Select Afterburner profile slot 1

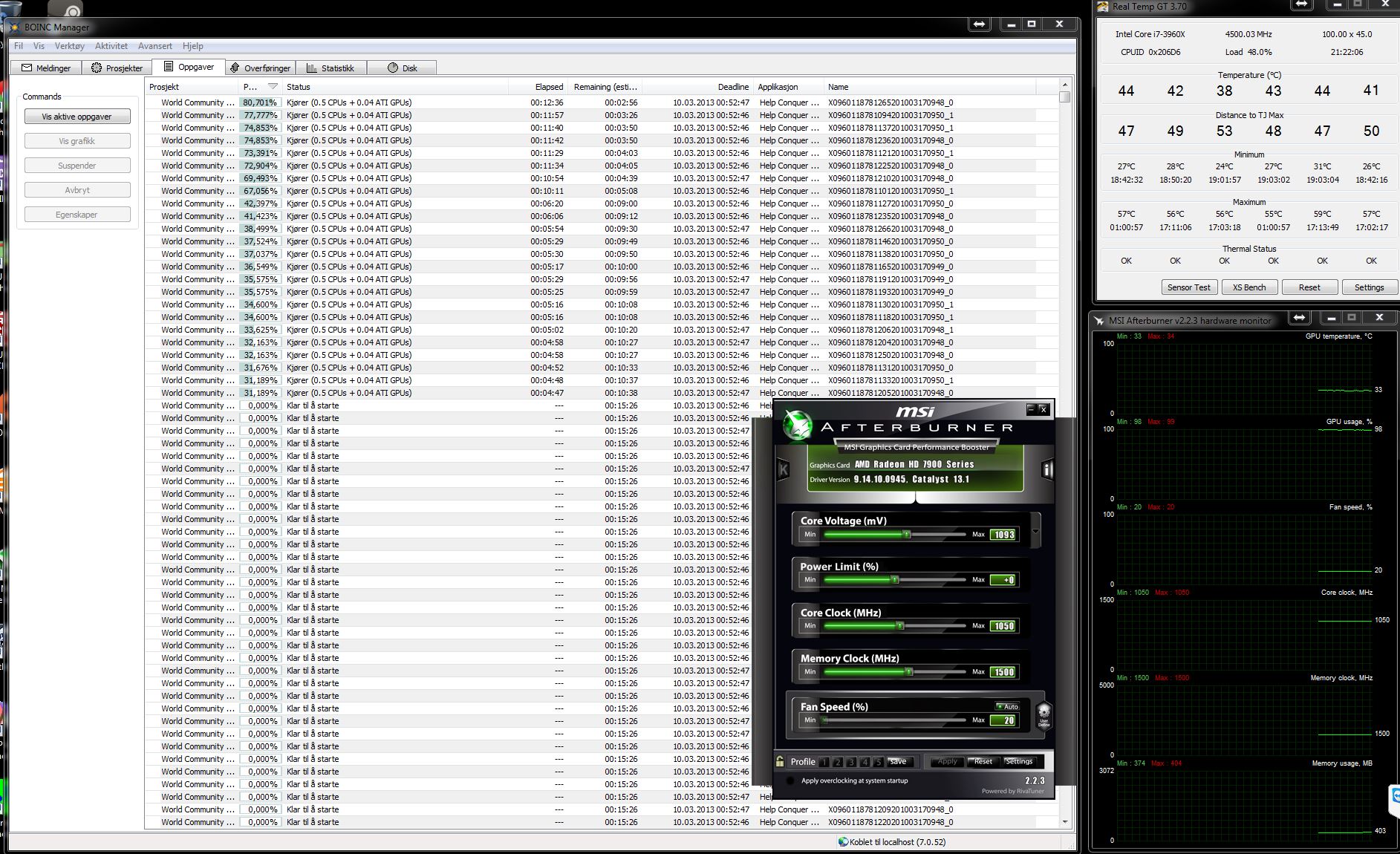[x=824, y=762]
